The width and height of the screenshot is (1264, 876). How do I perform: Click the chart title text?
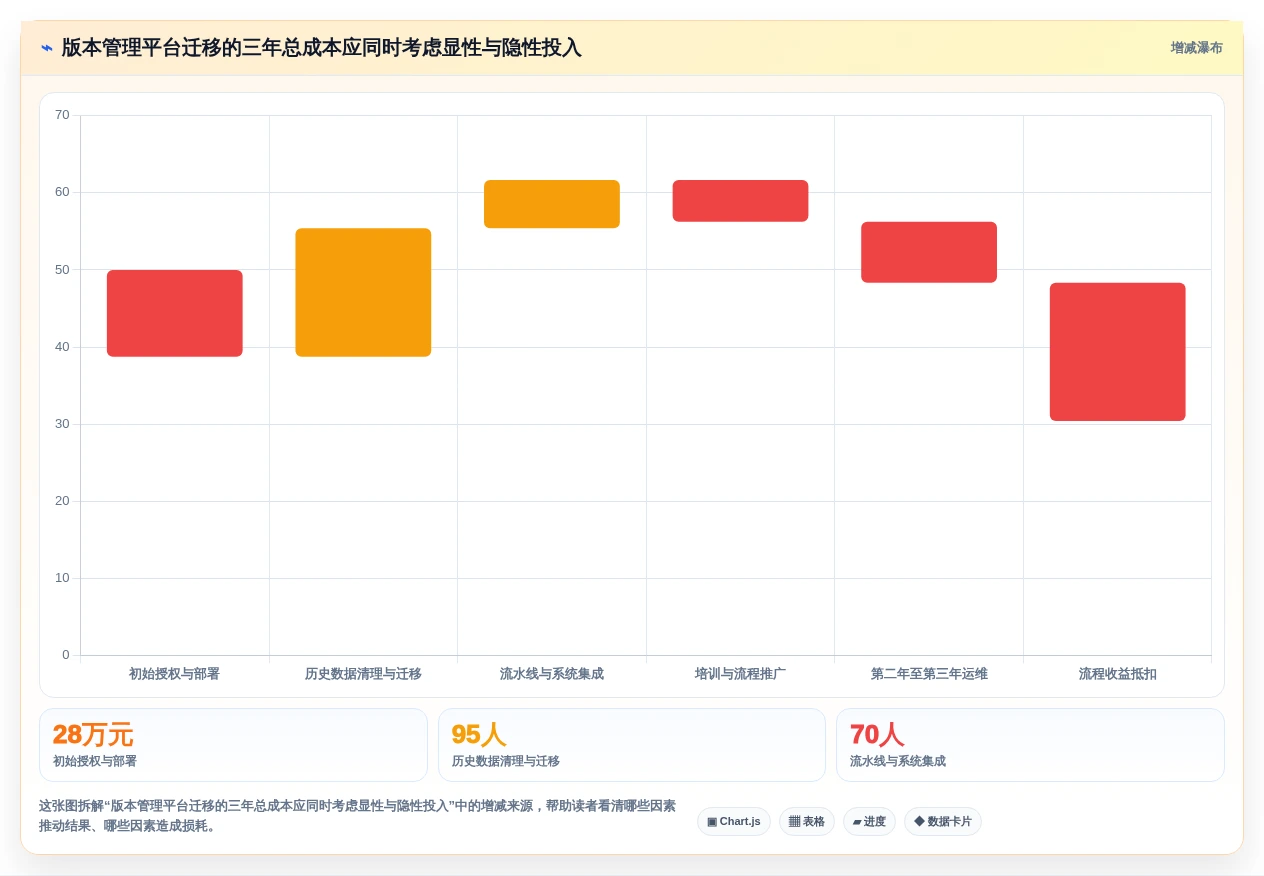321,48
